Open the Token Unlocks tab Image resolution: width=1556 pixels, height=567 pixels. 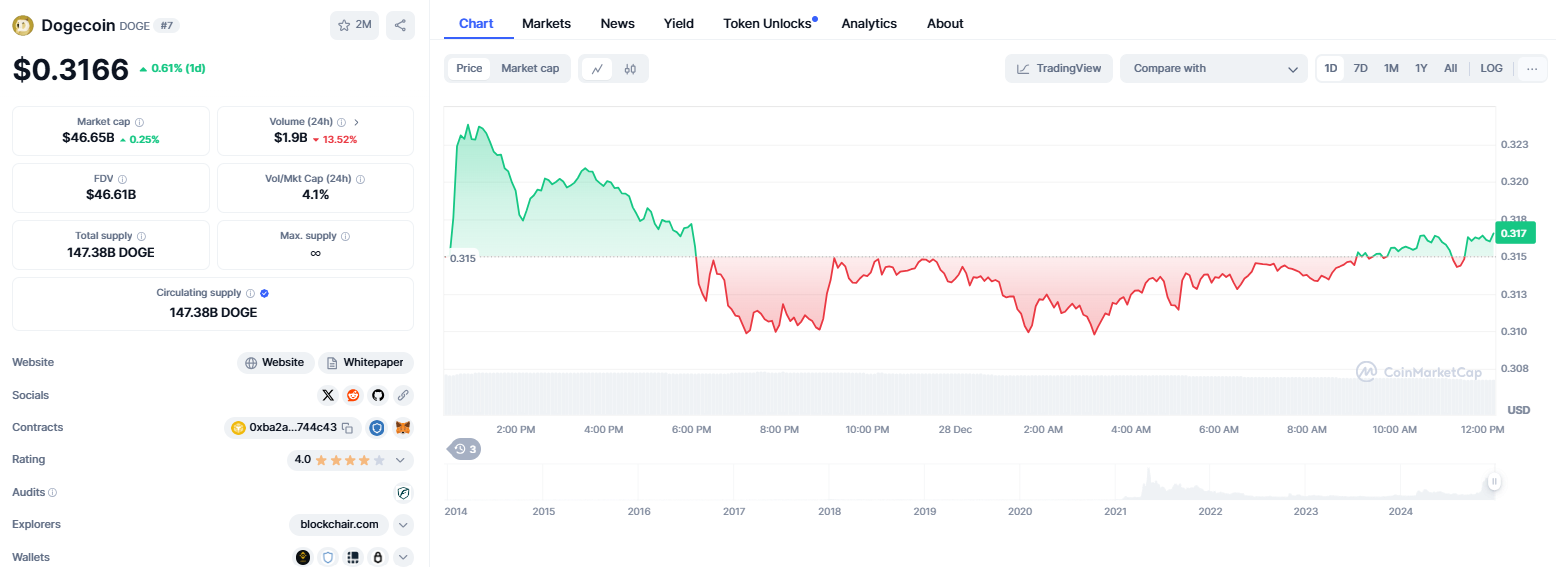(x=767, y=23)
